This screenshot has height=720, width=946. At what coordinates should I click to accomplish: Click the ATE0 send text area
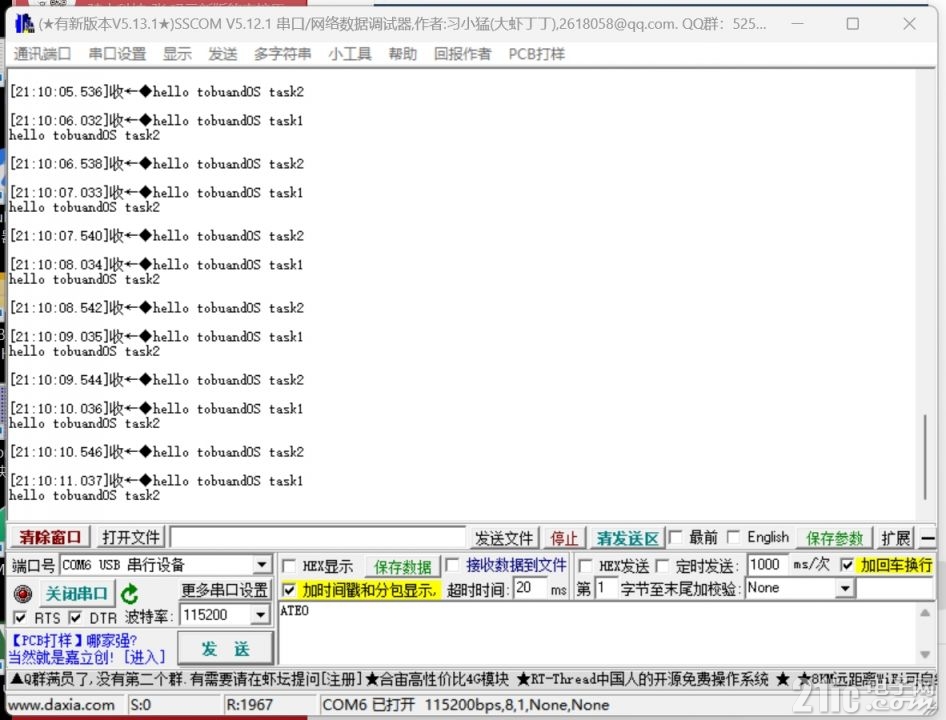click(x=597, y=633)
